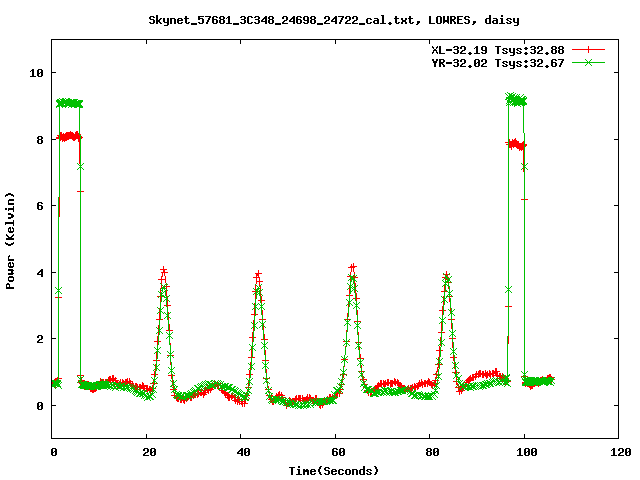This screenshot has width=640, height=480.
Task: Click the green YR legend line sample
Action: [588, 62]
